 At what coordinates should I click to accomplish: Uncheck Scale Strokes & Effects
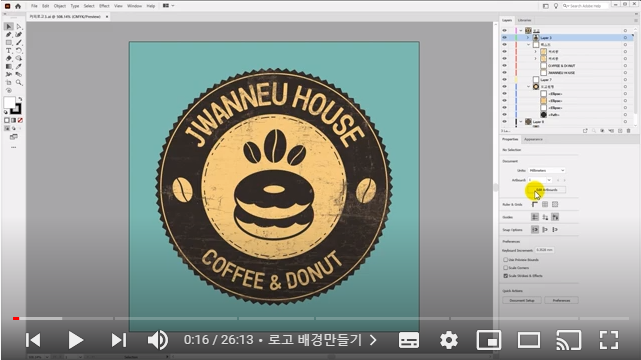(506, 276)
